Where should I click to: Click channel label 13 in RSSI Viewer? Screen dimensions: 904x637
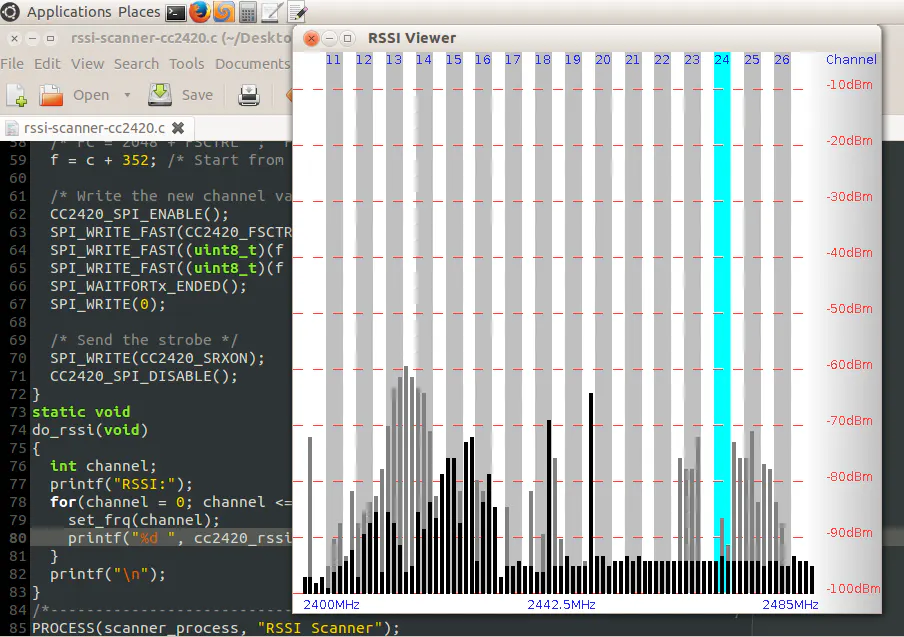click(394, 60)
